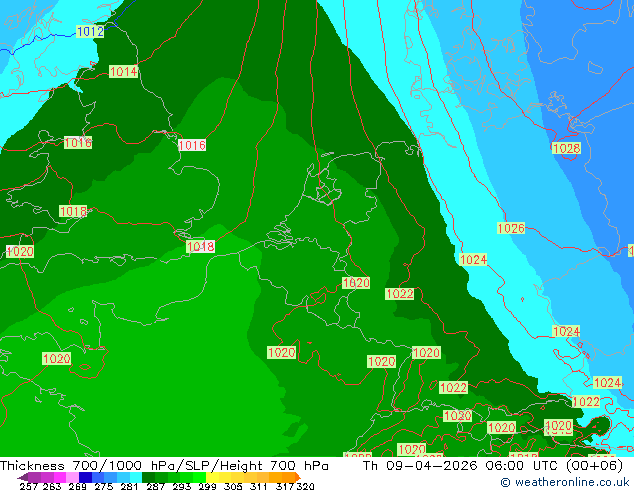
Task: Click the legend value 257
Action: point(29,486)
